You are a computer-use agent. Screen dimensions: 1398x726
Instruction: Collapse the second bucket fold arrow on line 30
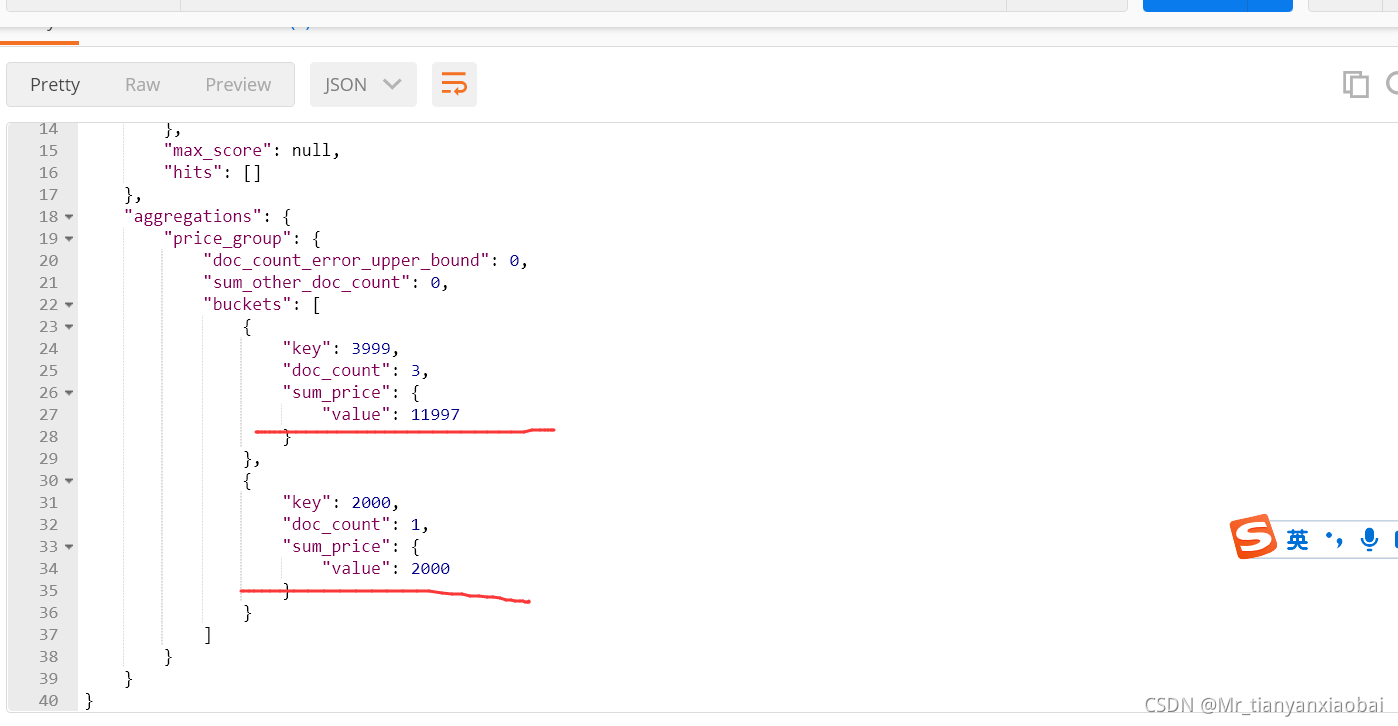pos(69,481)
